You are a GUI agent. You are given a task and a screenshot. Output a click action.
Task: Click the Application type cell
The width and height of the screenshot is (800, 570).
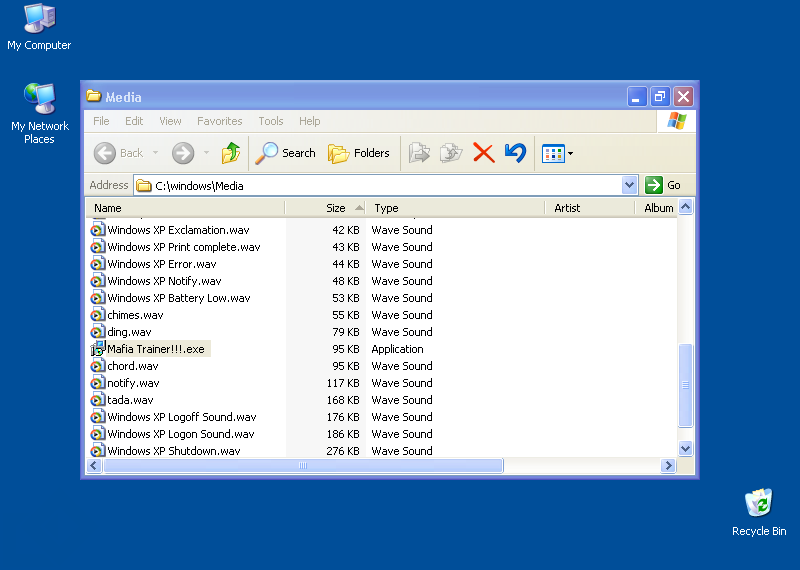pos(397,349)
